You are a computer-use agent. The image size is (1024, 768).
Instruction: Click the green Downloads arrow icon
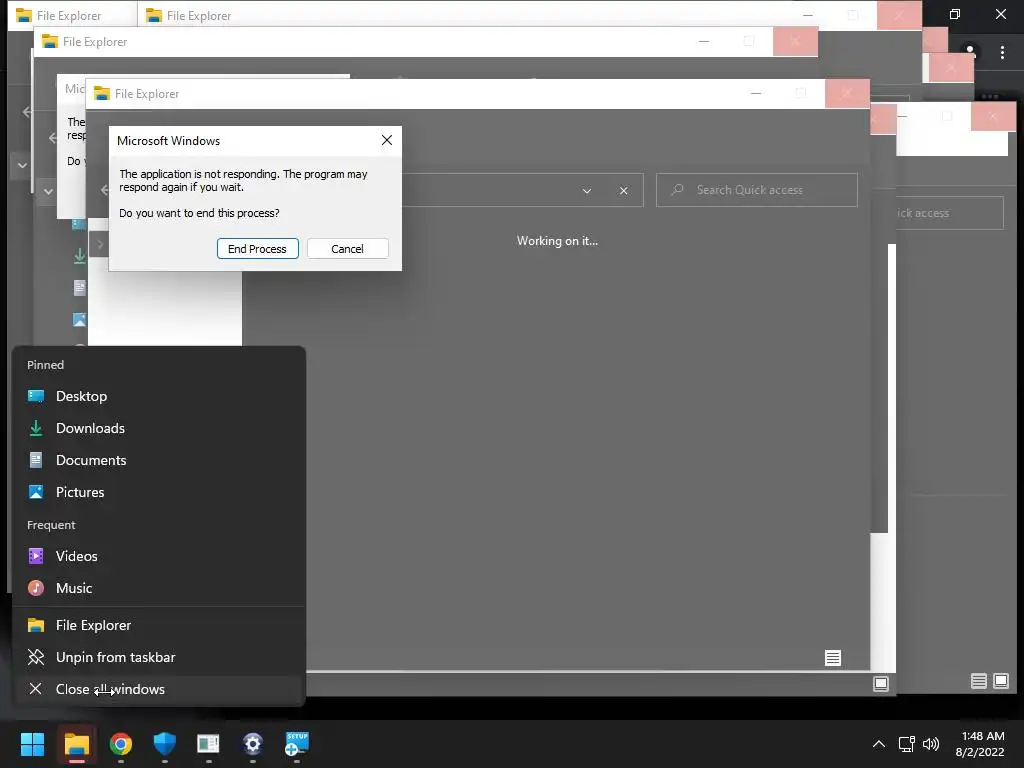(36, 428)
